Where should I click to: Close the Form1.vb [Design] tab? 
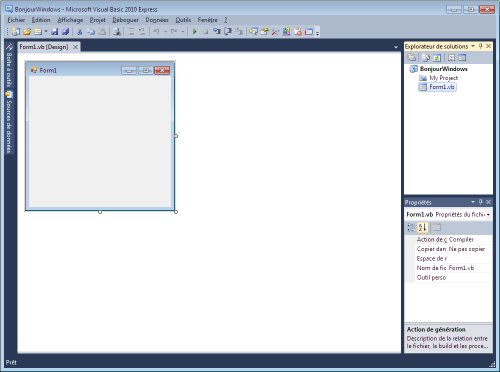click(76, 47)
